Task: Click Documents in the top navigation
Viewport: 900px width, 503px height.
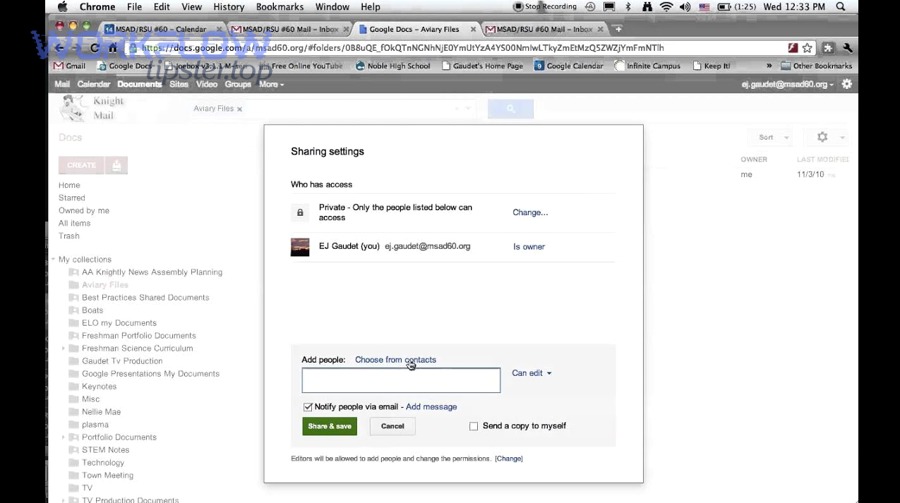Action: coord(139,84)
